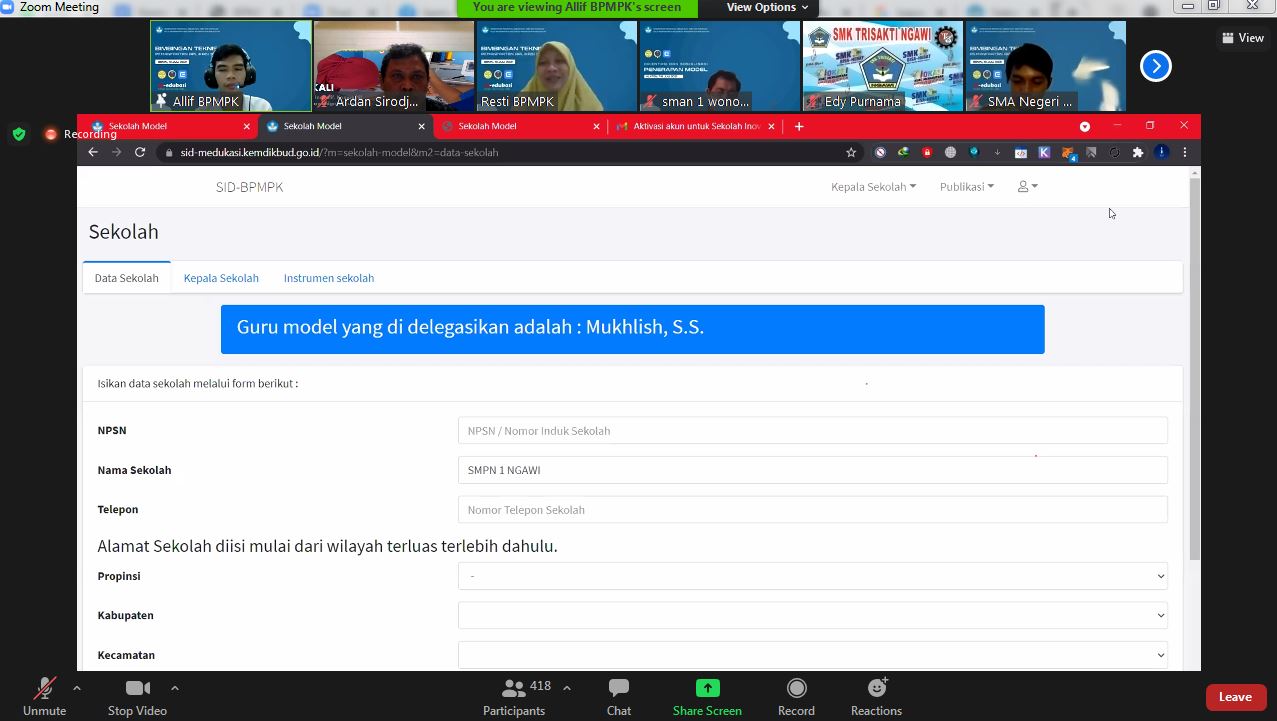Open audio options arrow beside Unmute
The height and width of the screenshot is (721, 1277).
point(77,688)
